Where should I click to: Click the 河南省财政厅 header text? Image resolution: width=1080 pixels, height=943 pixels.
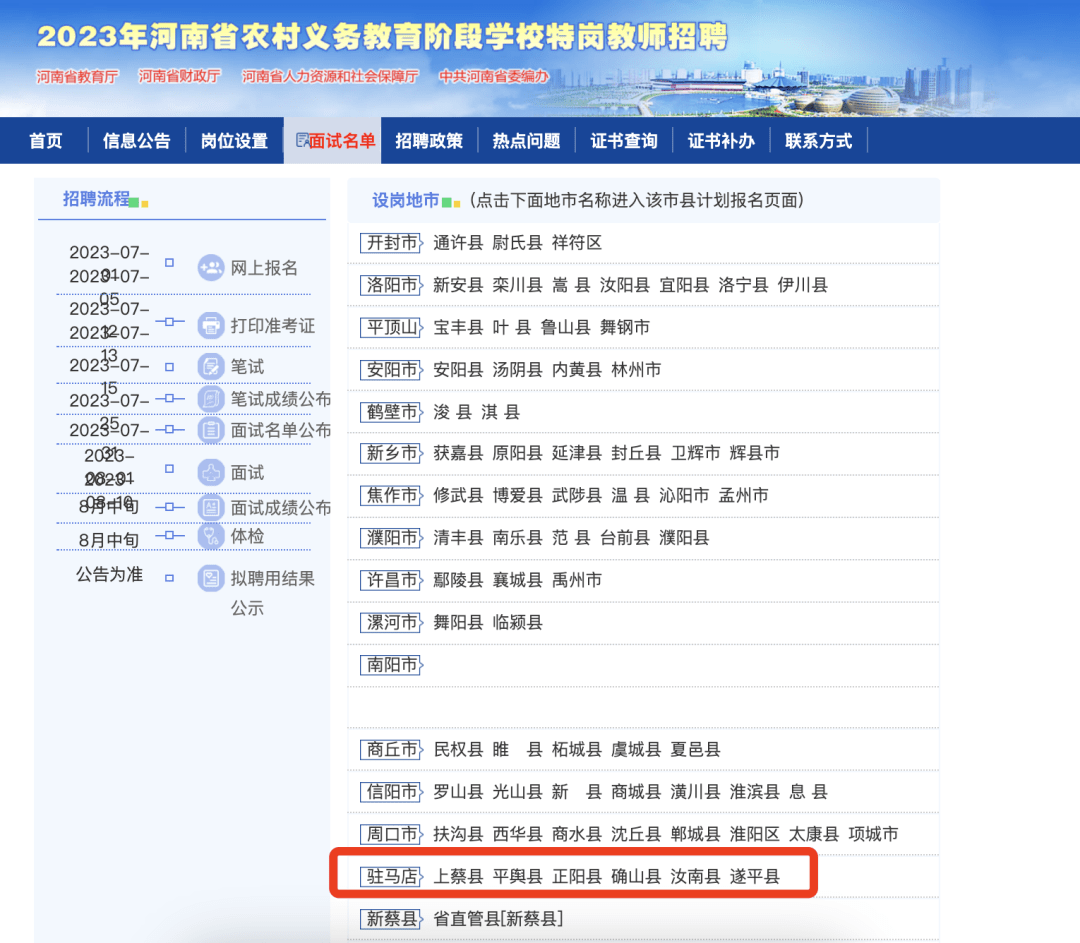[180, 76]
